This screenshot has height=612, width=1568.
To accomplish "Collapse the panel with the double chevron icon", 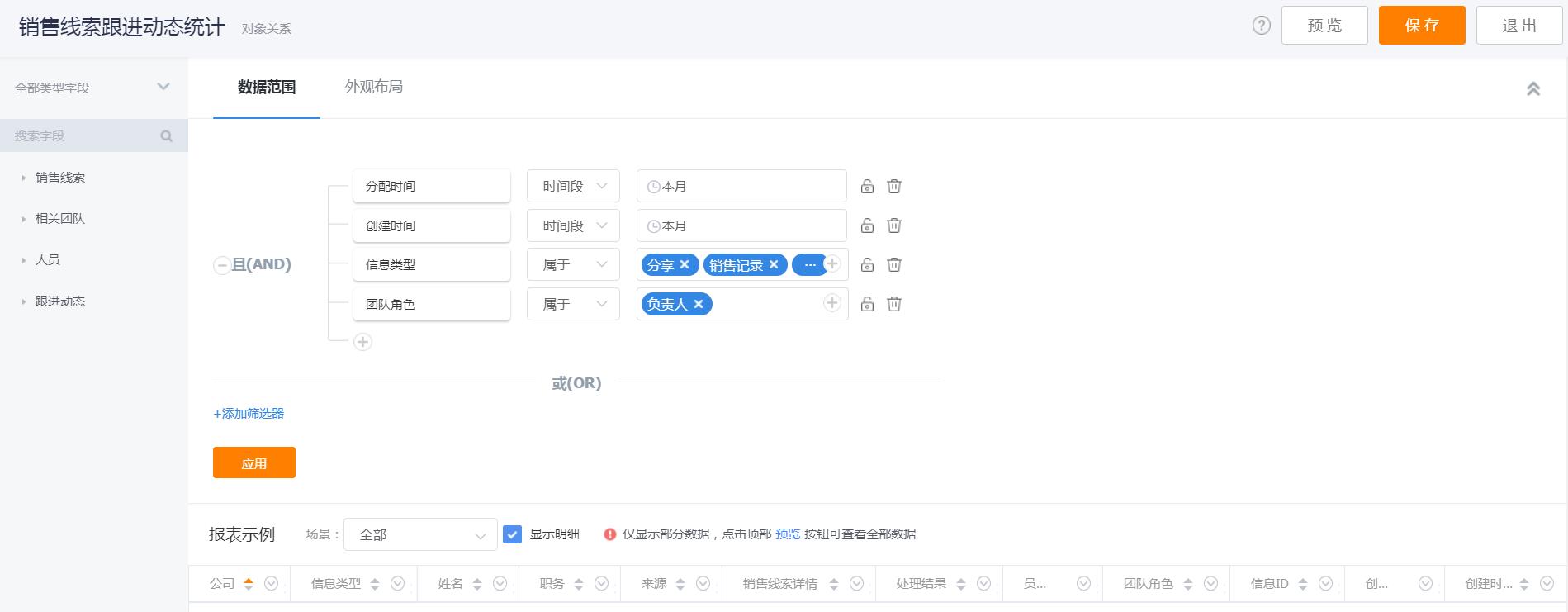I will tap(1533, 88).
